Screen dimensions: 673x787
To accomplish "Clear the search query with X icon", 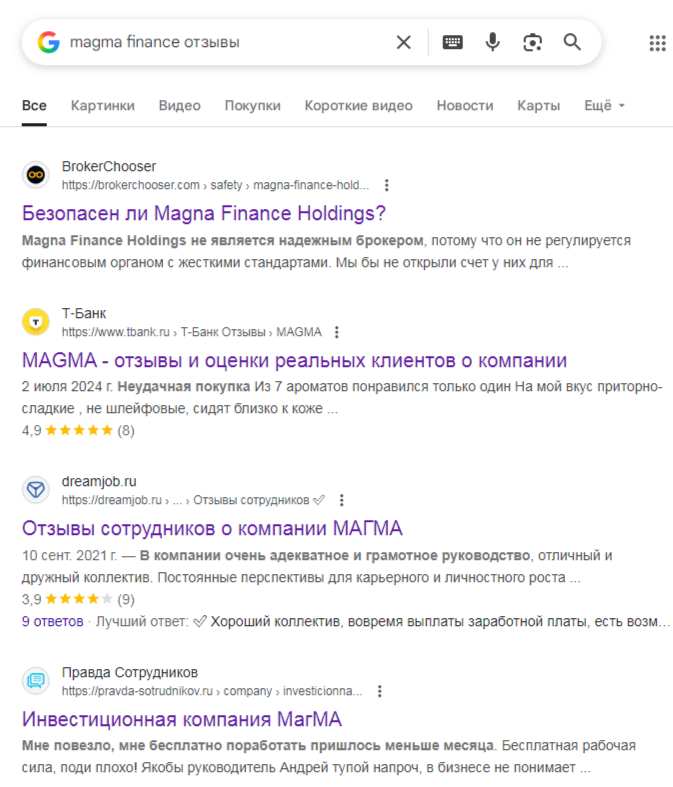I will (403, 42).
